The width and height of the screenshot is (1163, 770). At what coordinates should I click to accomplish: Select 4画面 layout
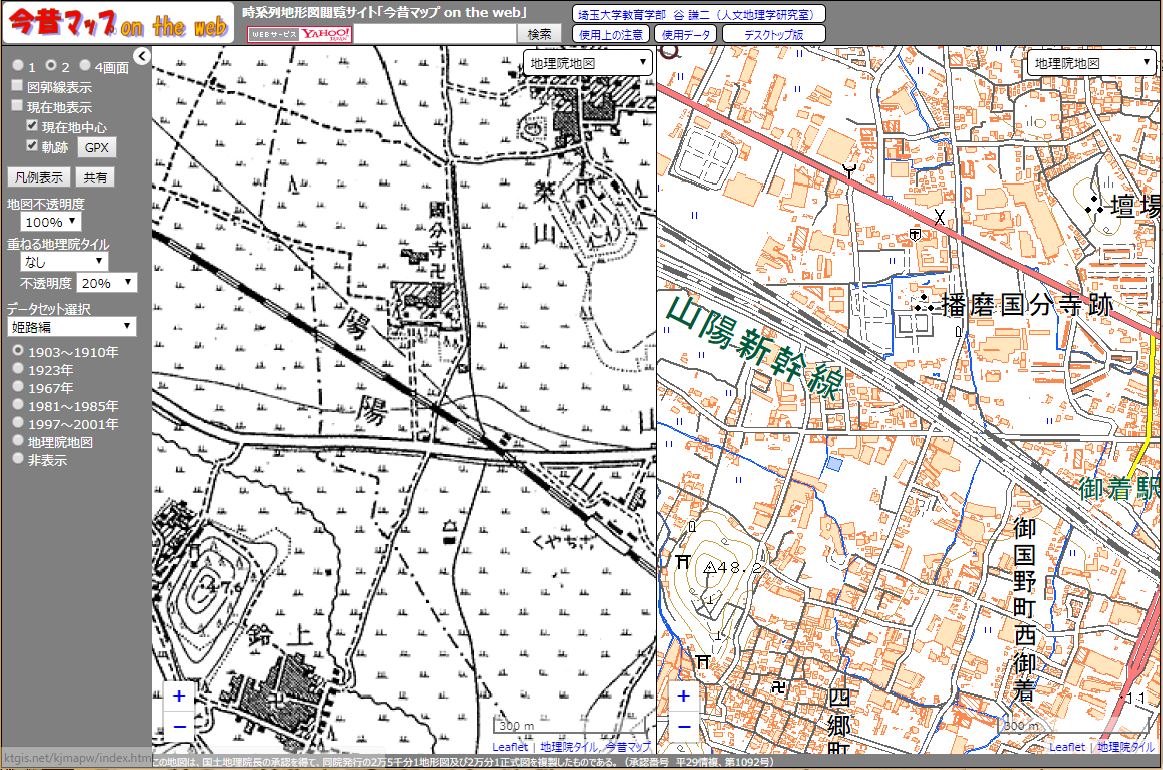pyautogui.click(x=85, y=65)
